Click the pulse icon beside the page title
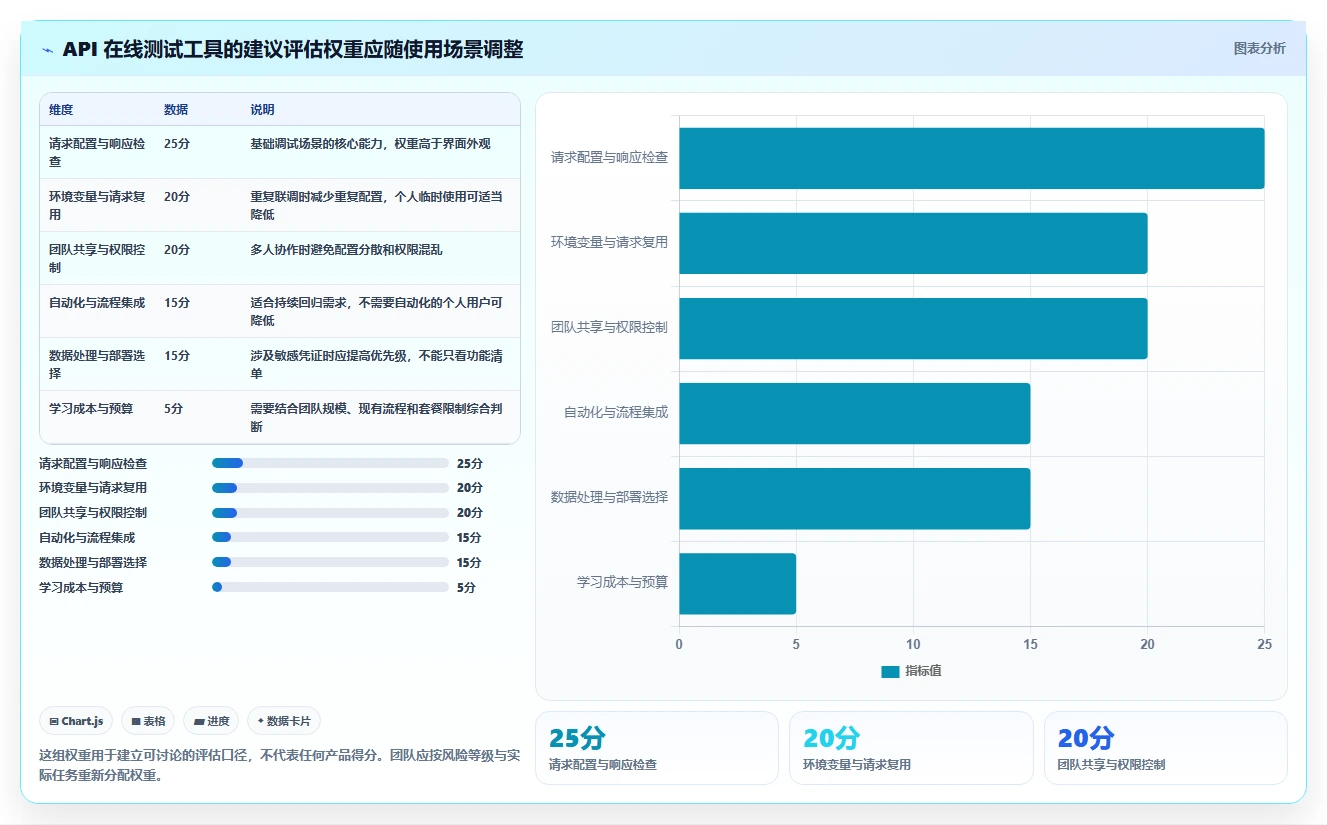 pyautogui.click(x=48, y=50)
